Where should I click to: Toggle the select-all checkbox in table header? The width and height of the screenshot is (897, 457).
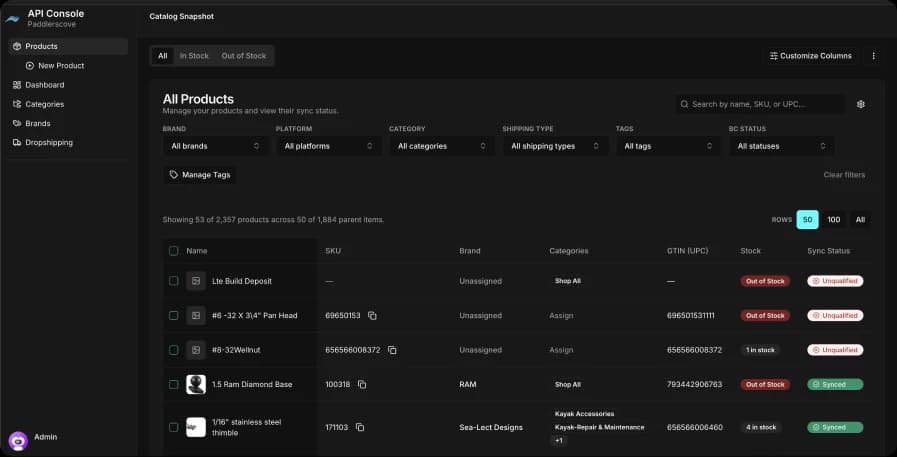[174, 251]
